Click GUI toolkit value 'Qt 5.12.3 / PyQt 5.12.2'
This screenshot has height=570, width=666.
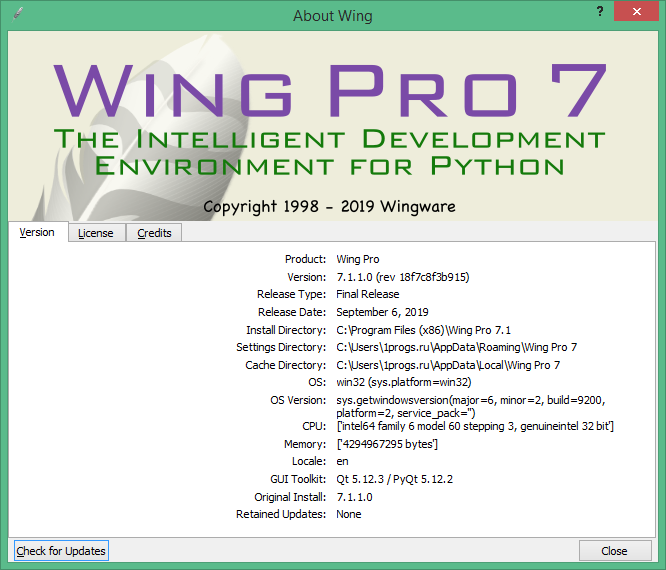pos(395,479)
